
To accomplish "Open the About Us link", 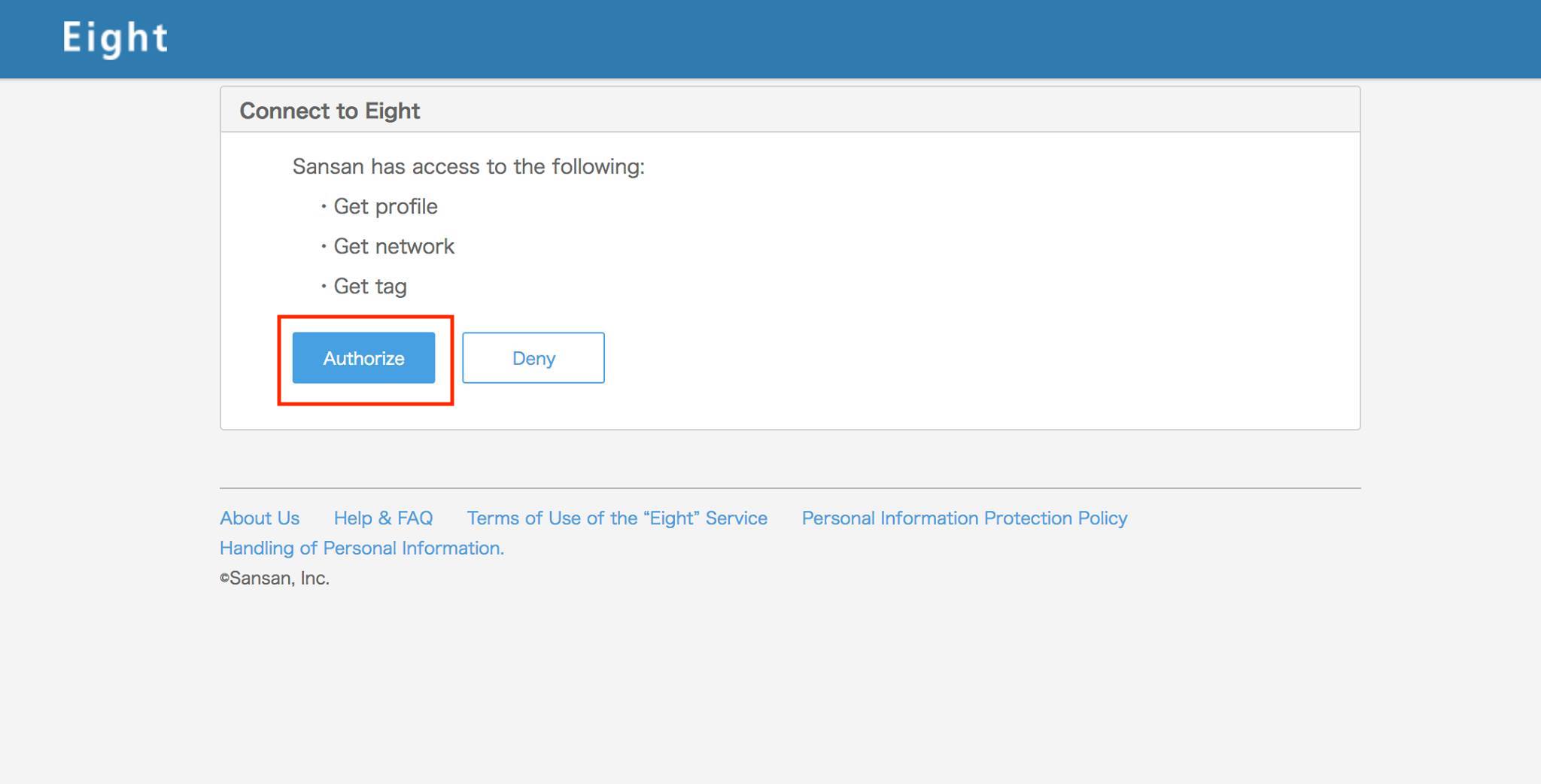I will [260, 518].
